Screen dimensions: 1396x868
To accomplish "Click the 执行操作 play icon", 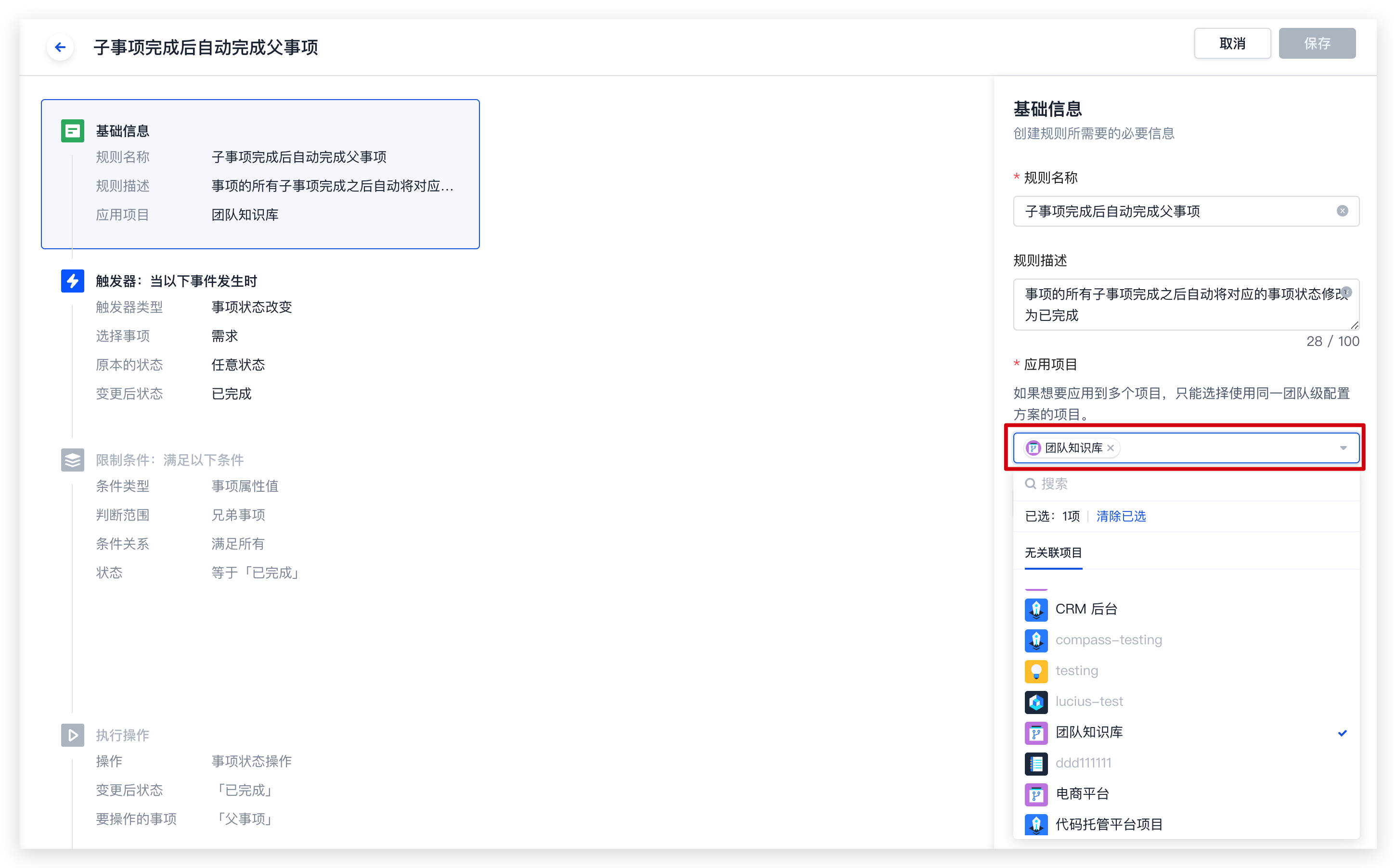I will point(72,735).
